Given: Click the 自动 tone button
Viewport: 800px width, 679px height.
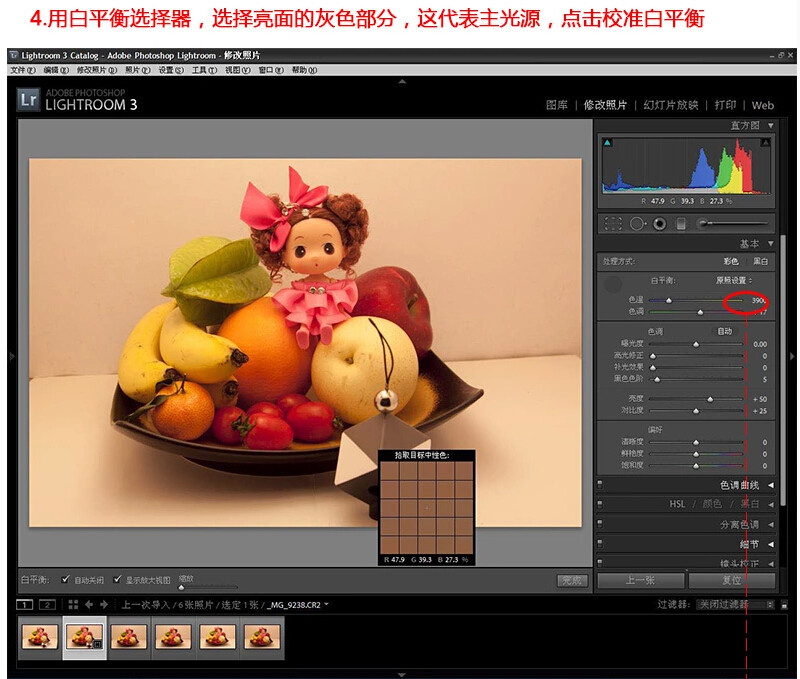Looking at the screenshot, I should 724,331.
